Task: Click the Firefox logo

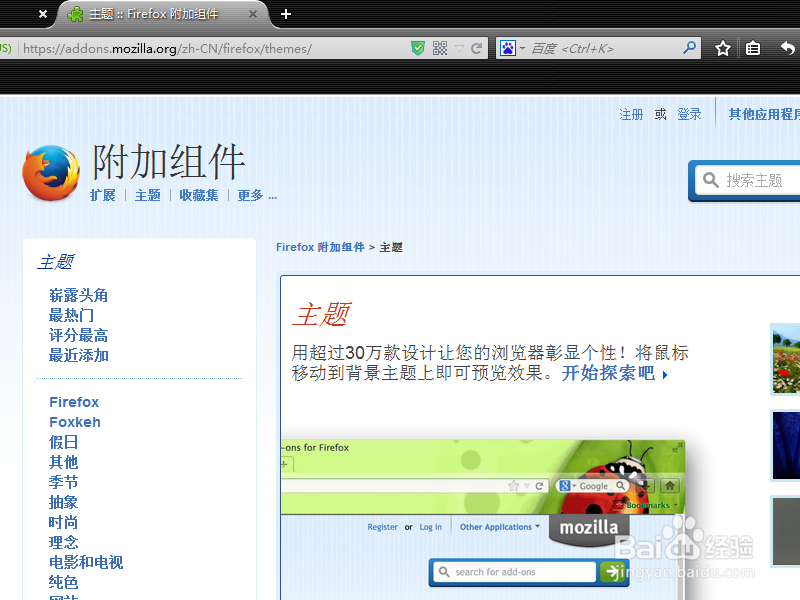Action: click(x=51, y=172)
